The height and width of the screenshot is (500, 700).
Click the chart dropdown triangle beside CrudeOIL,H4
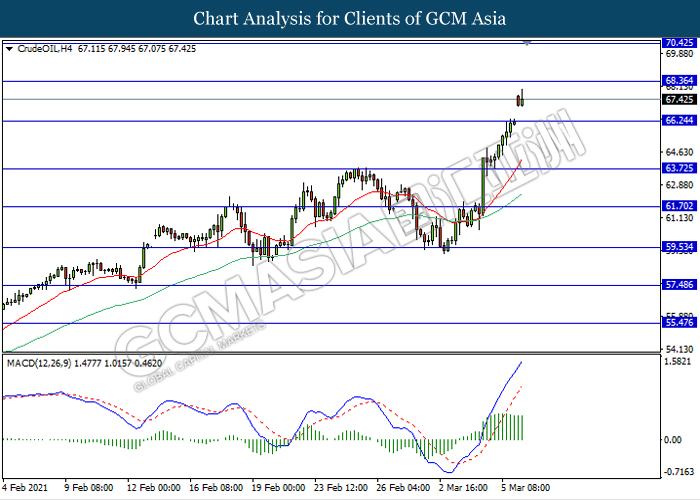tap(9, 49)
